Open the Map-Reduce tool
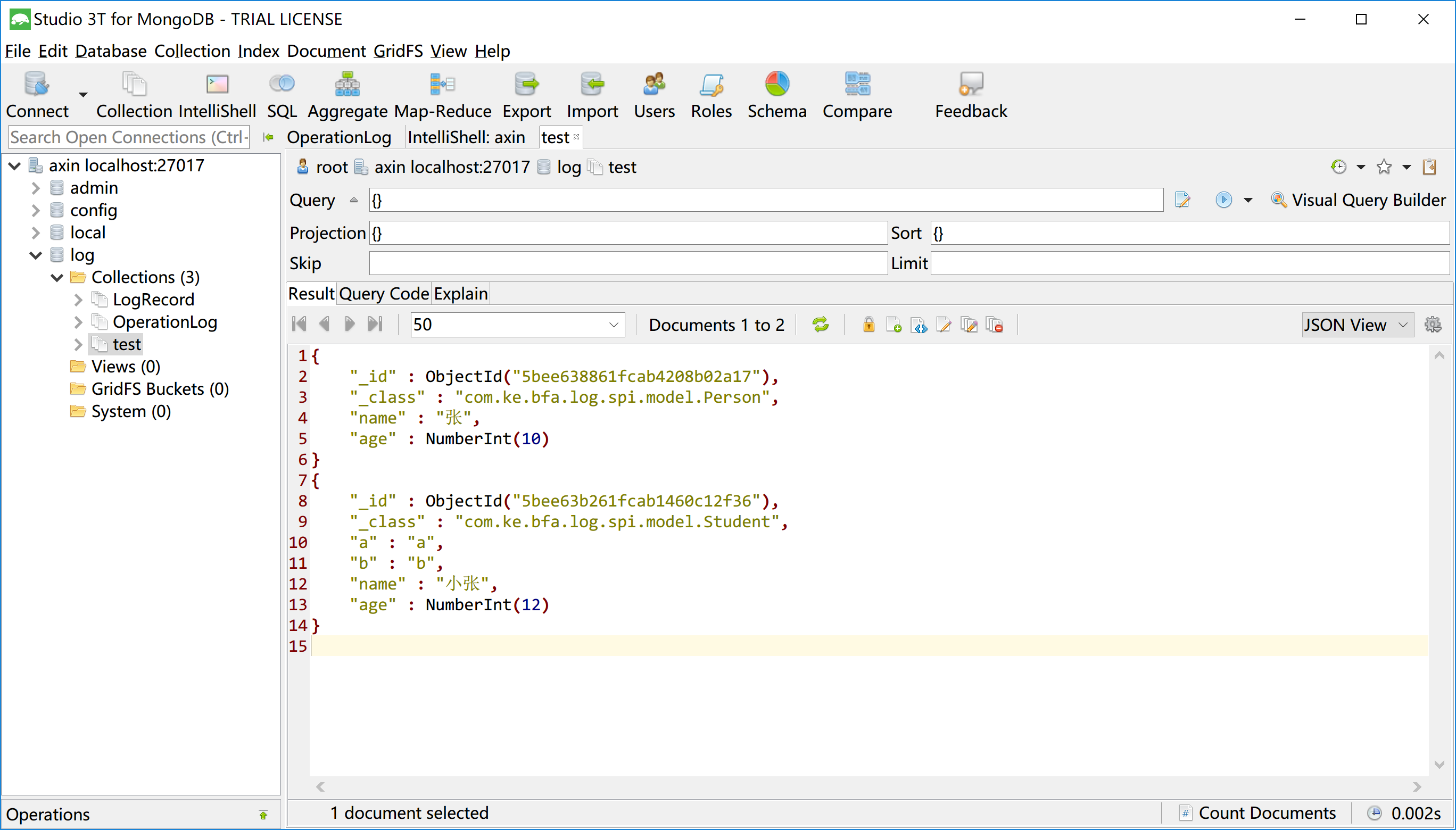The image size is (1456, 830). [x=442, y=95]
